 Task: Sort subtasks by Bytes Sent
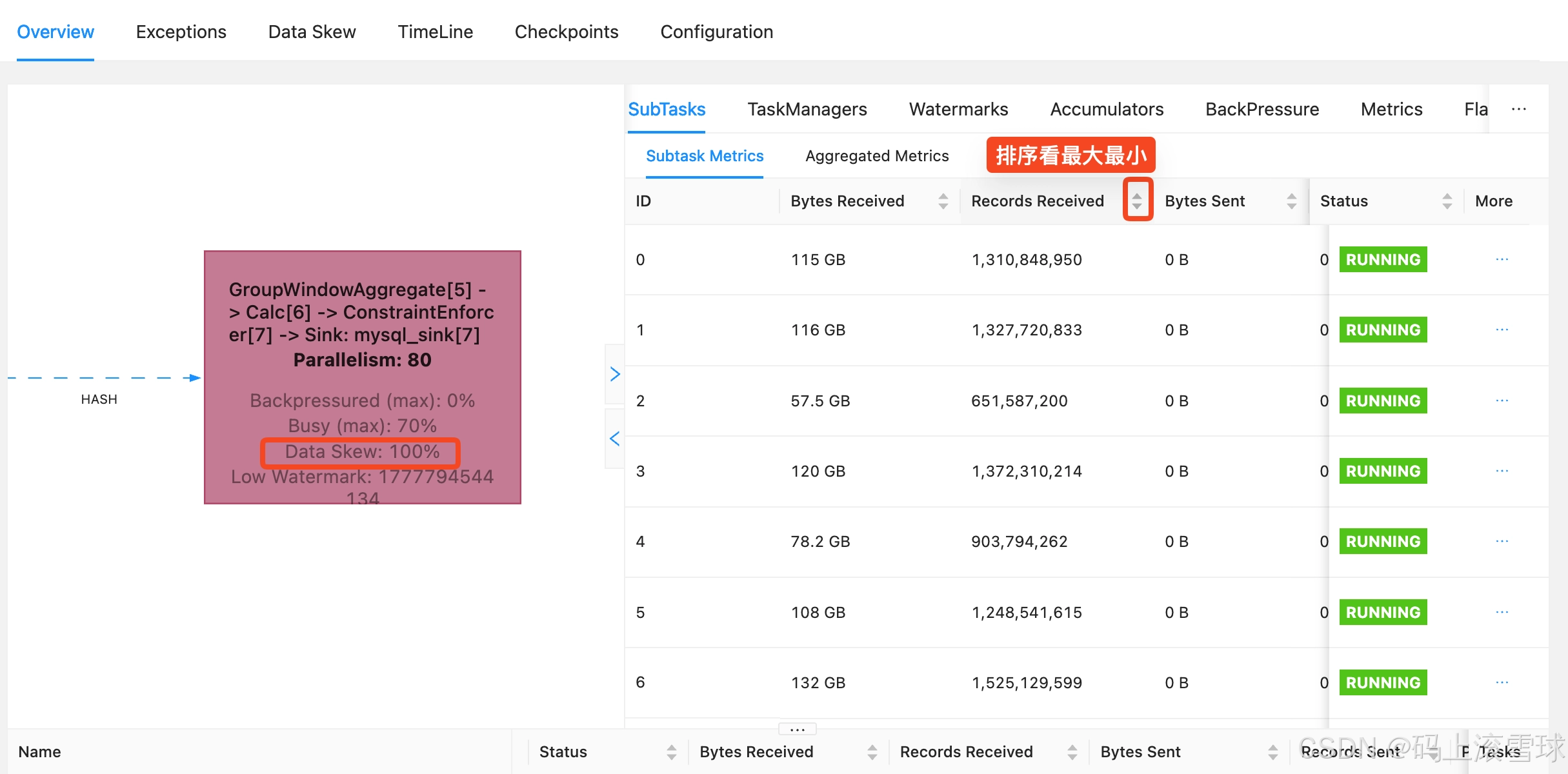coord(1292,201)
